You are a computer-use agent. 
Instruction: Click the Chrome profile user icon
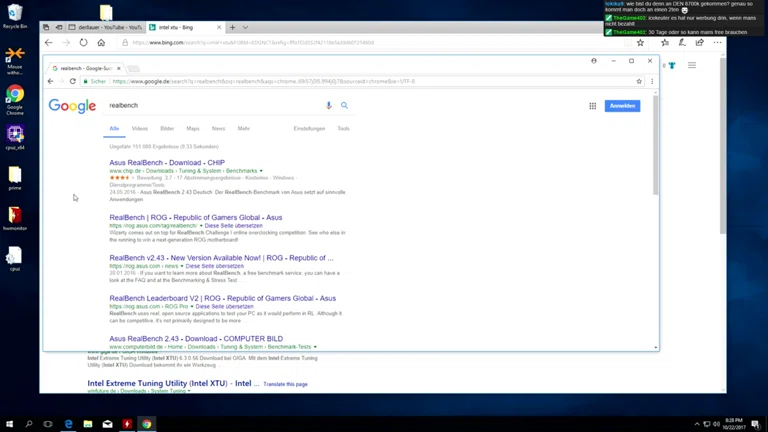[x=594, y=61]
